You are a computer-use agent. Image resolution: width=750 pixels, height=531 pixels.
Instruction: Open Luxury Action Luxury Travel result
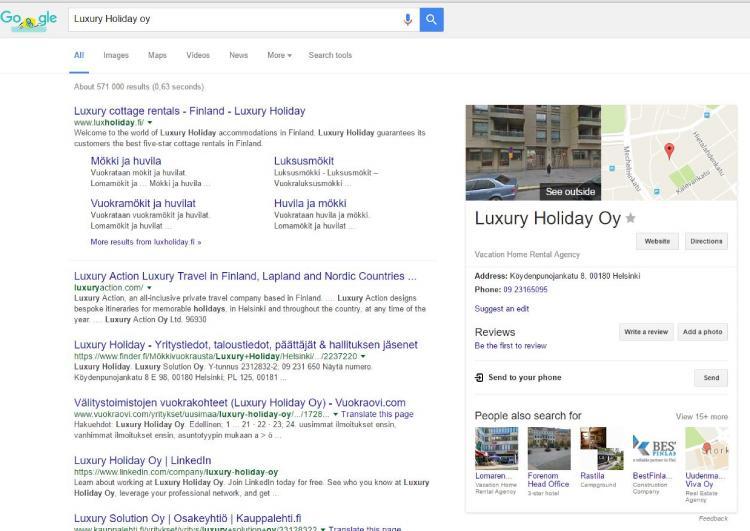[x=245, y=276]
